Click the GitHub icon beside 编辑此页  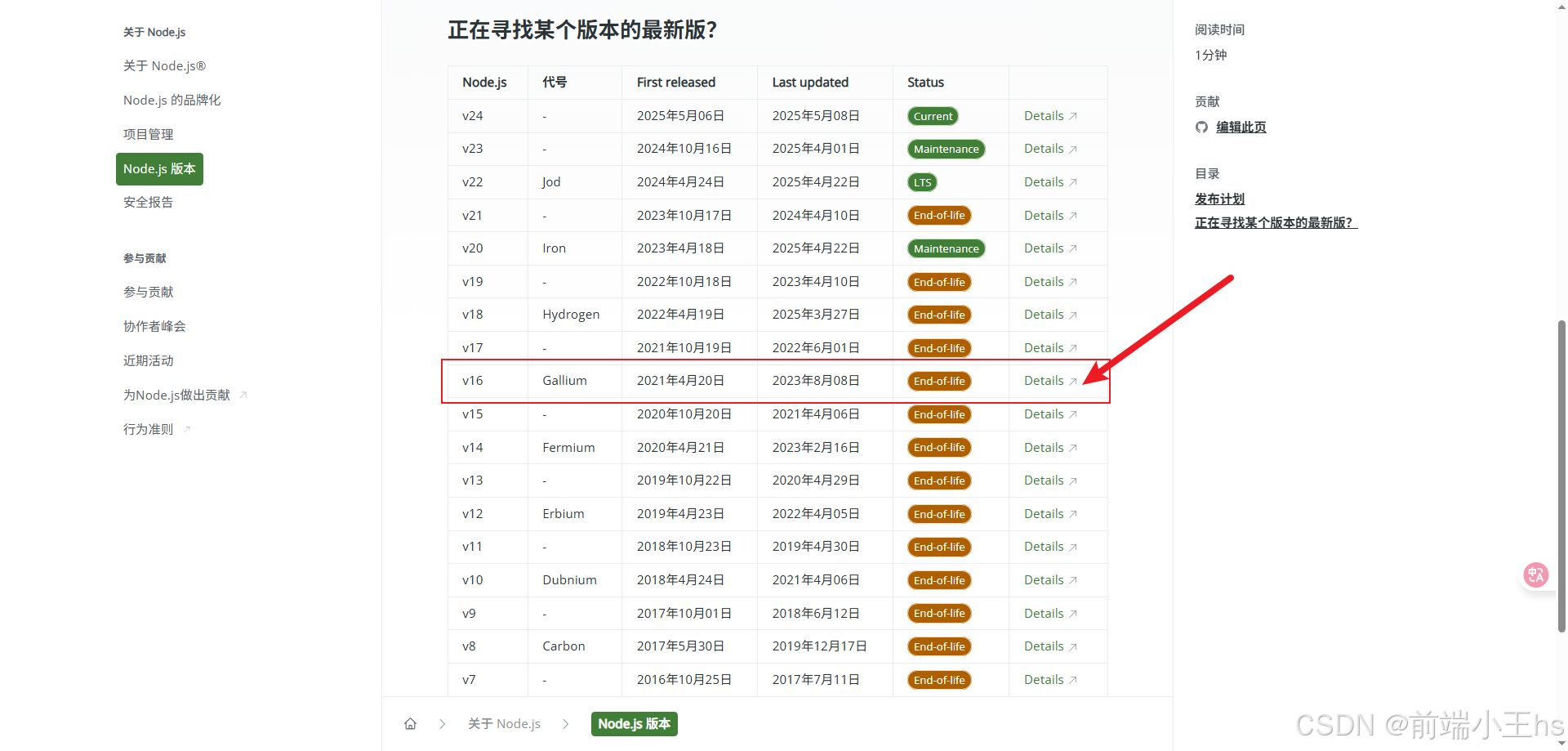[1201, 127]
